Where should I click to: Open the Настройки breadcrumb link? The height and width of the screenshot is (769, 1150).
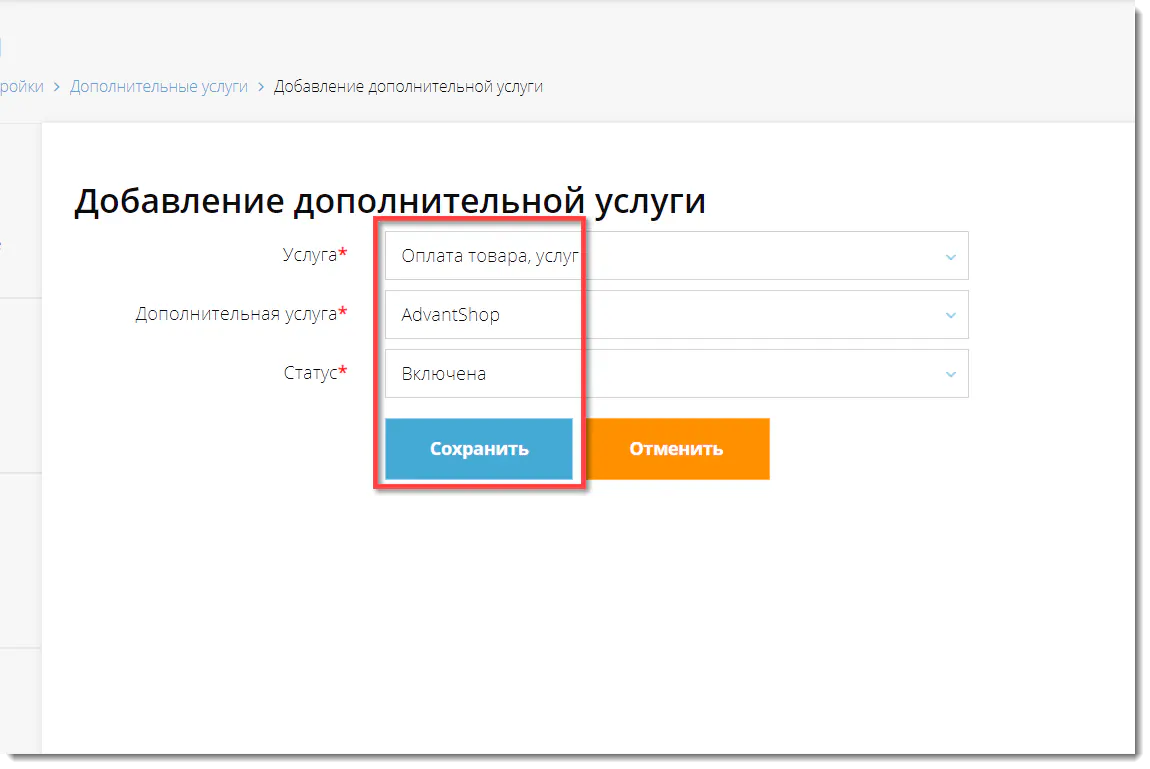[22, 87]
